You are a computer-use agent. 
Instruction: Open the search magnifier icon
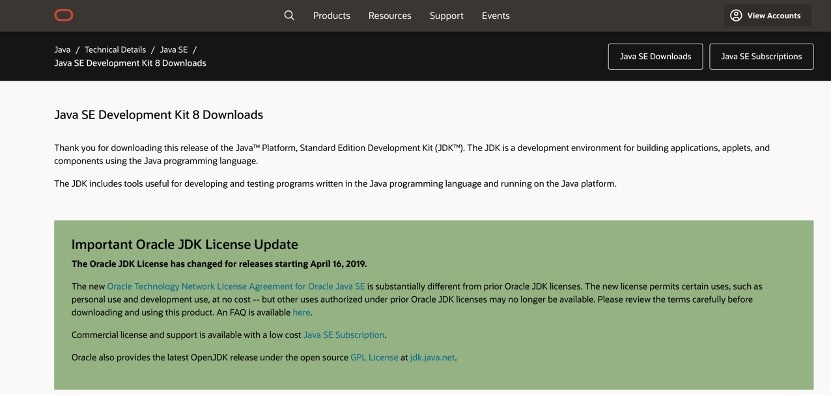[289, 15]
